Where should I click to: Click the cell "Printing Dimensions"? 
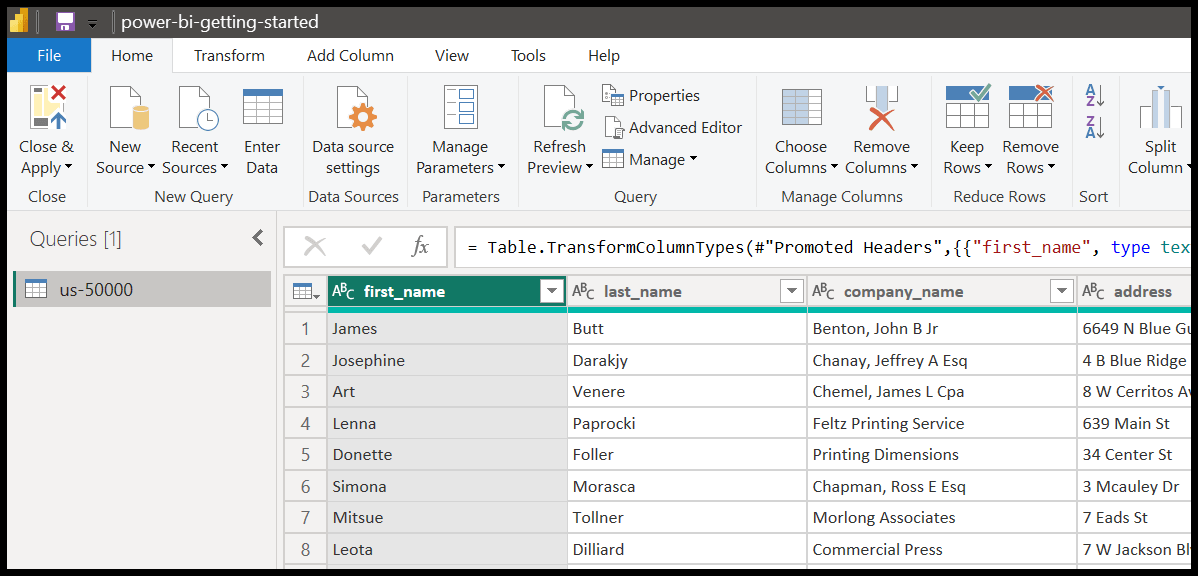click(x=942, y=455)
